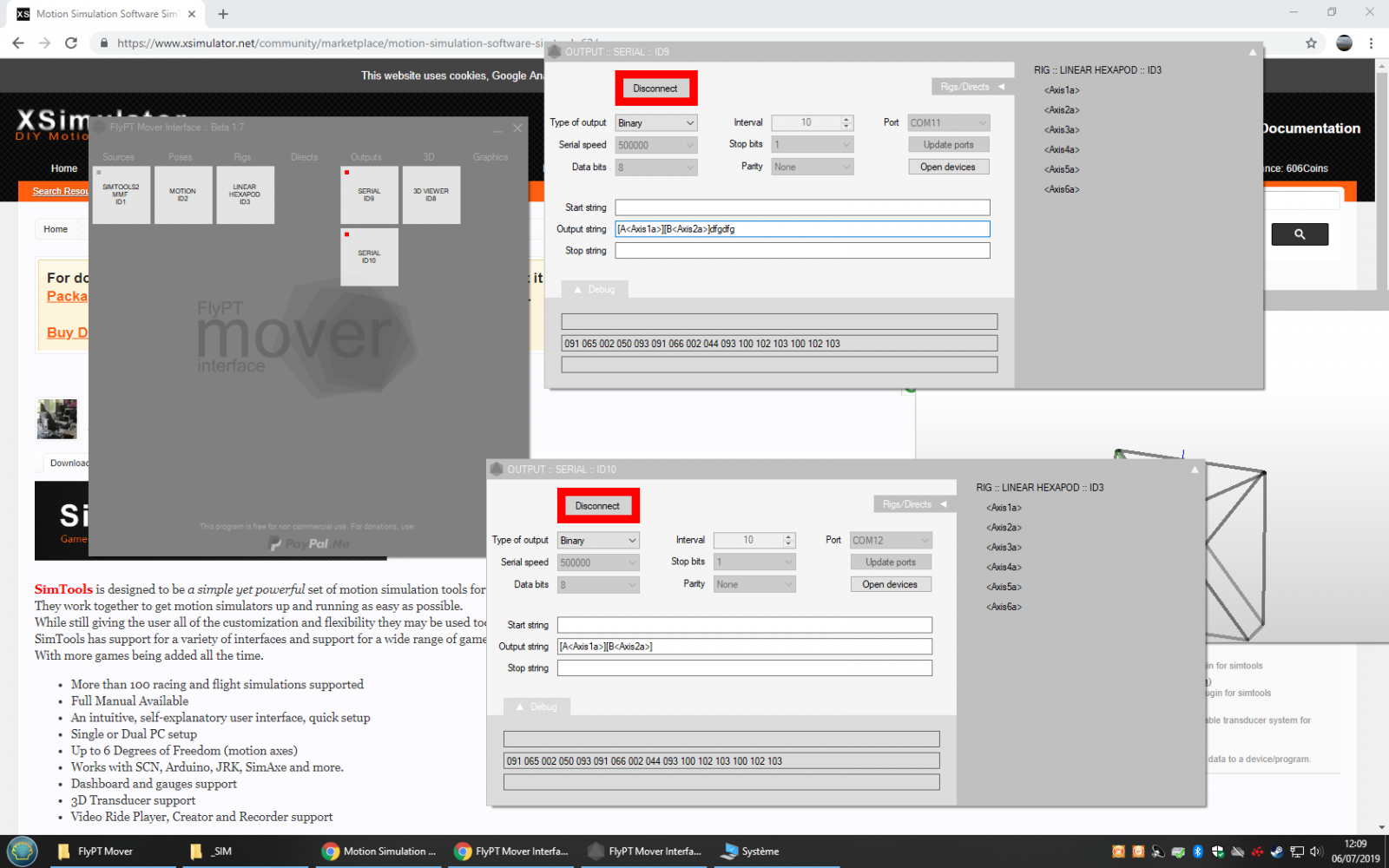Click the Chrome address bar URL
Image resolution: width=1389 pixels, height=868 pixels.
356,43
